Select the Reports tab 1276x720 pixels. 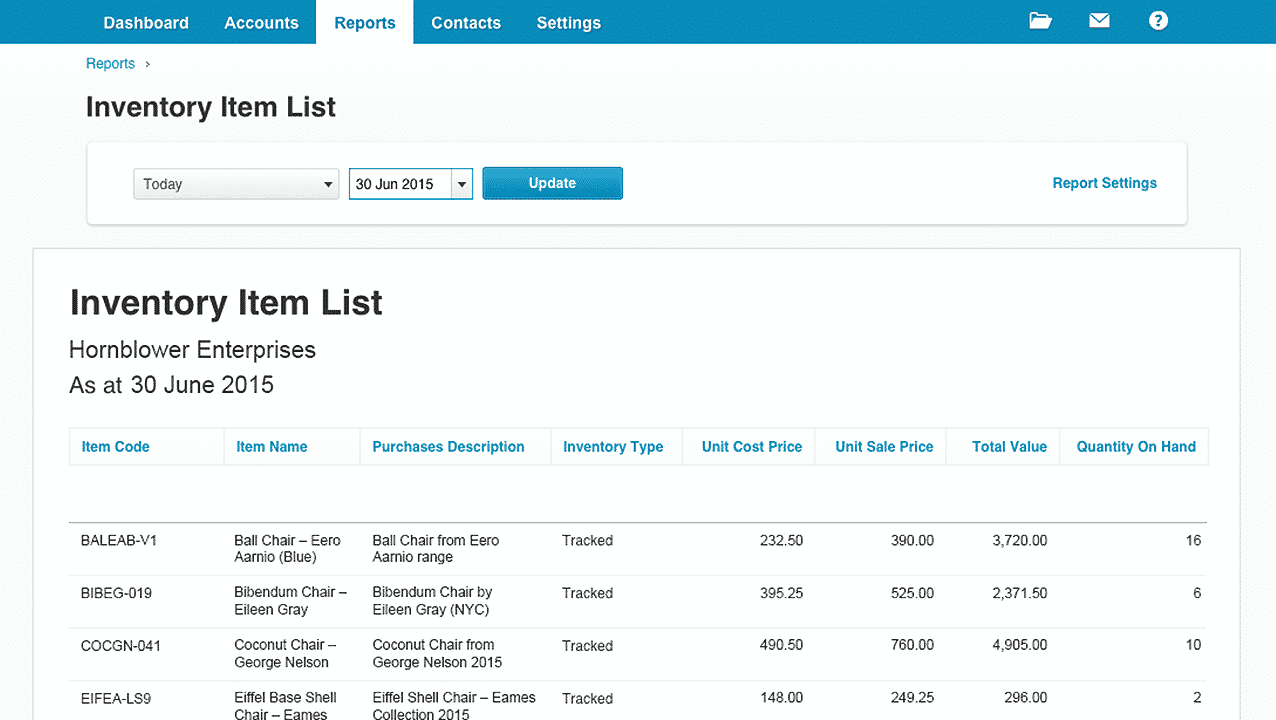(364, 23)
